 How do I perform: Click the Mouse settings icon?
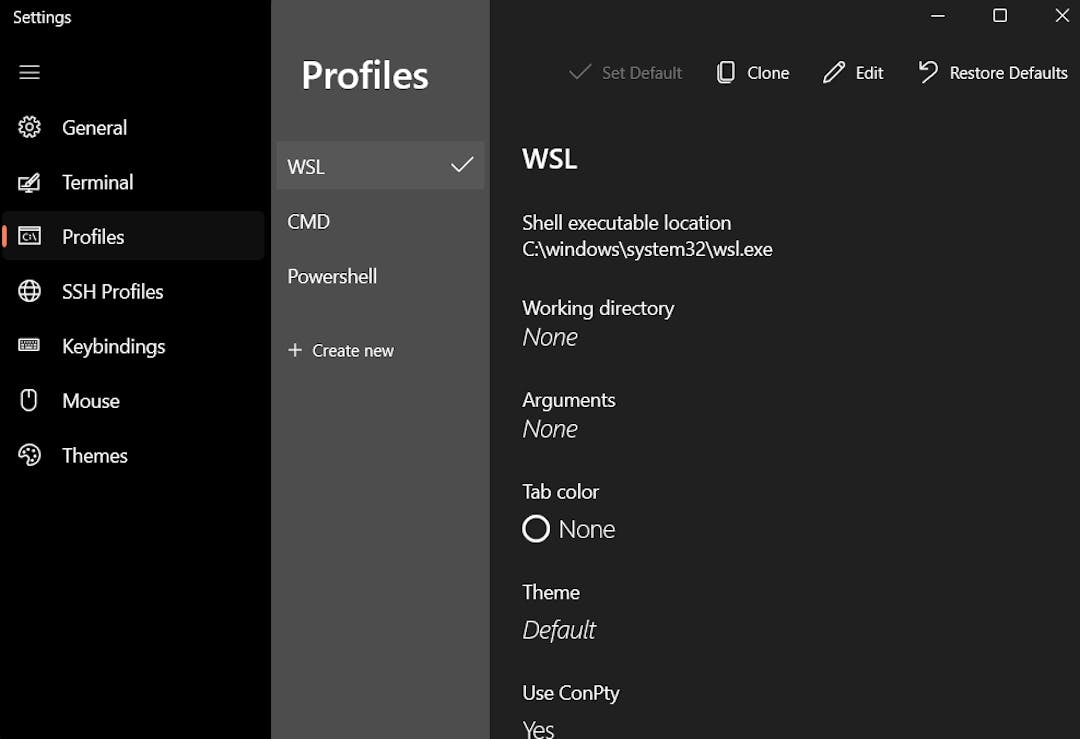pos(30,400)
